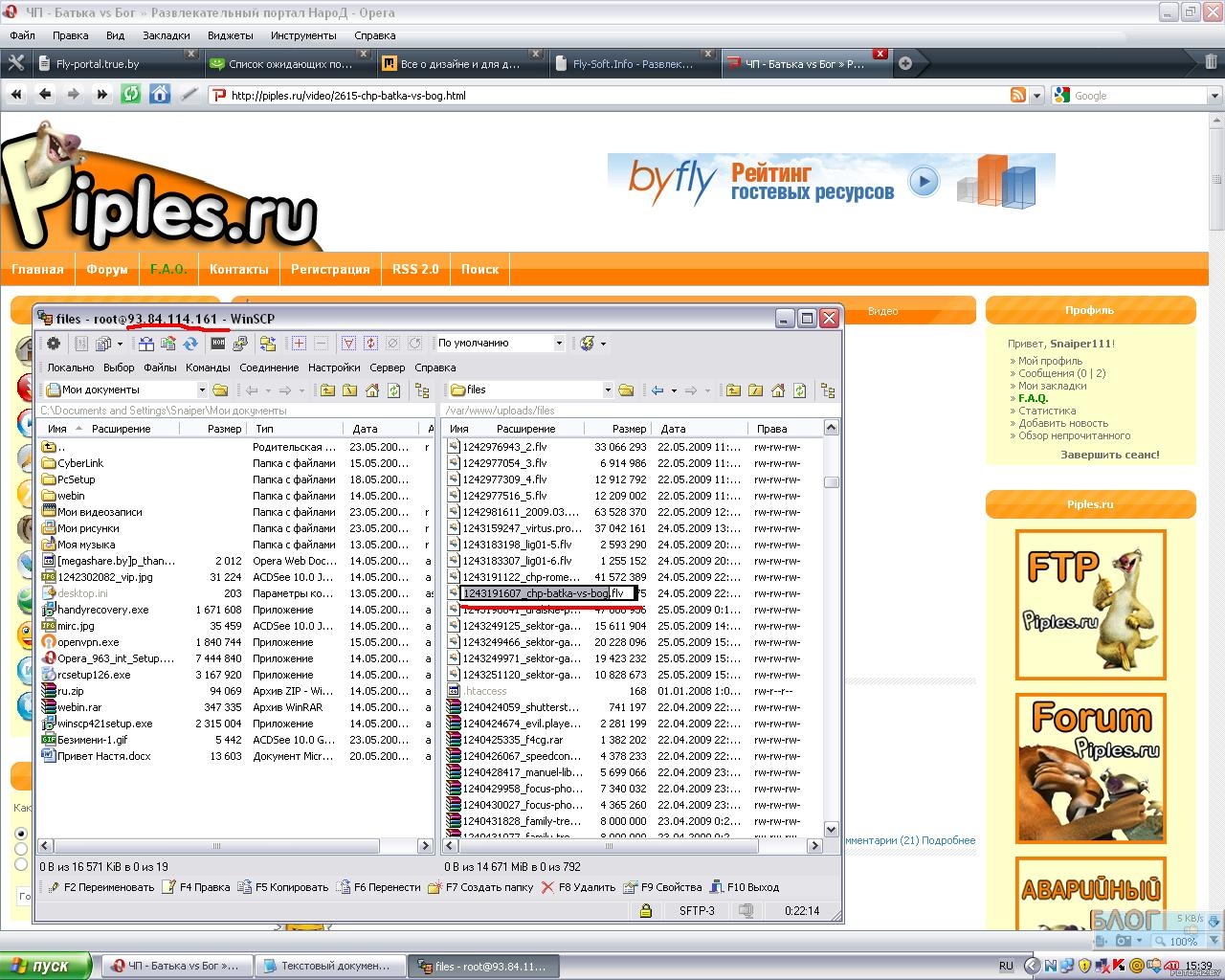Open local drive Мои документы dropdown
This screenshot has height=980, width=1225.
[202, 390]
